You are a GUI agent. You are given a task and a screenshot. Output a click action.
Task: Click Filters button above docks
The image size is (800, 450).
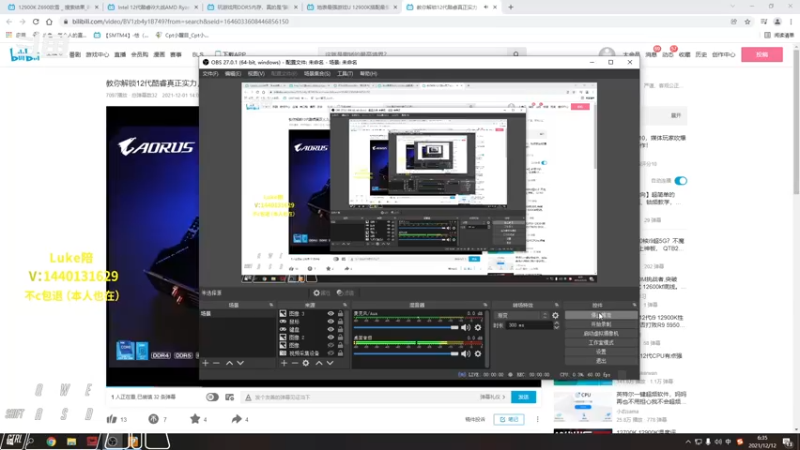click(x=345, y=293)
